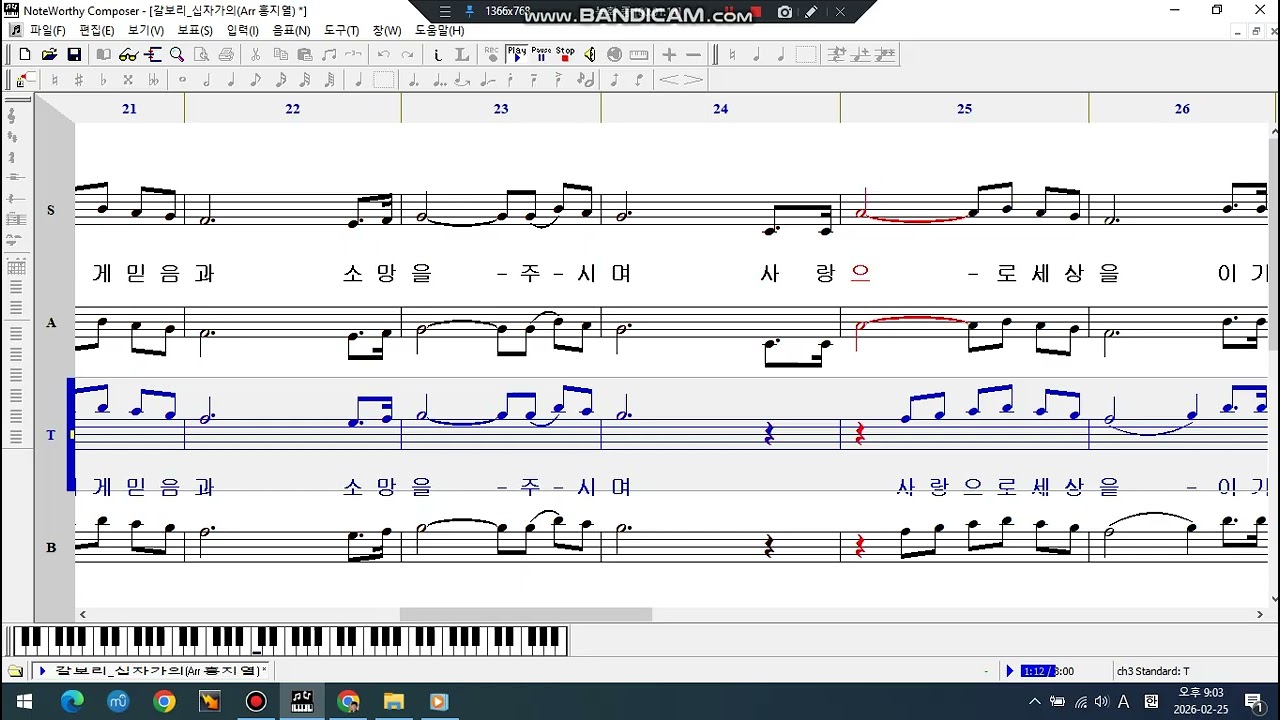Save the current score
This screenshot has height=720, width=1280.
(74, 55)
